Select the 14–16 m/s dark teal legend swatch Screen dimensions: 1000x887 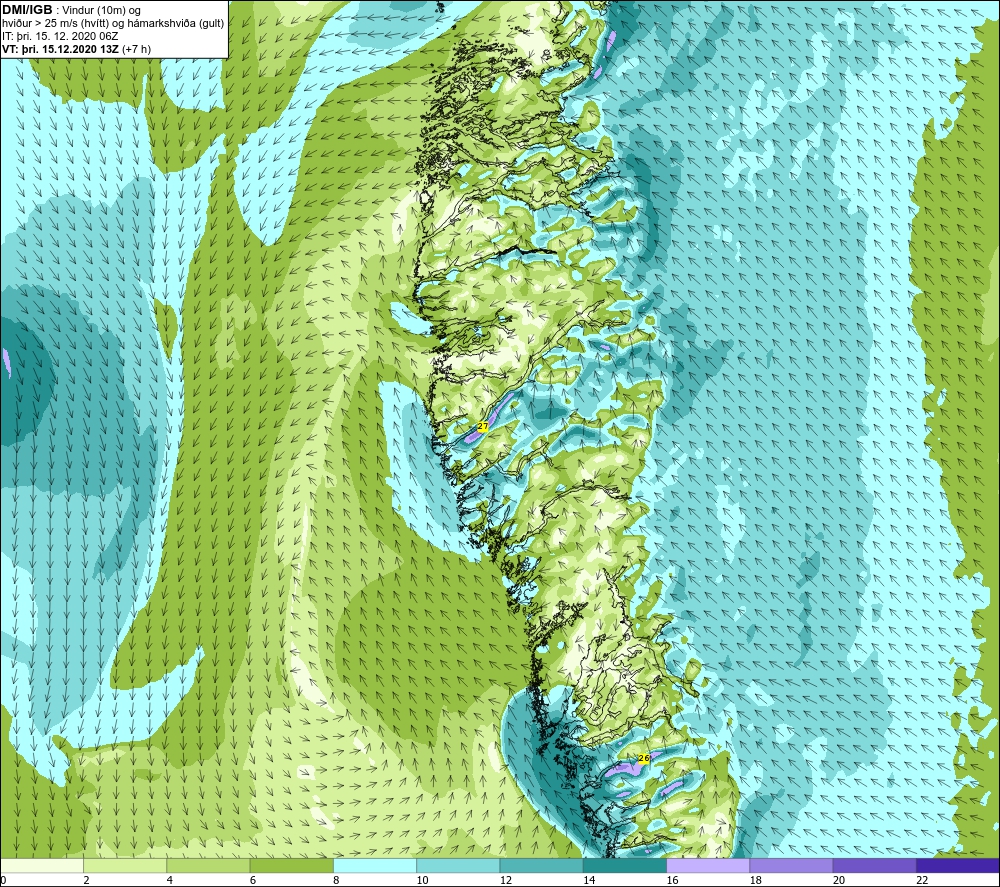click(625, 865)
